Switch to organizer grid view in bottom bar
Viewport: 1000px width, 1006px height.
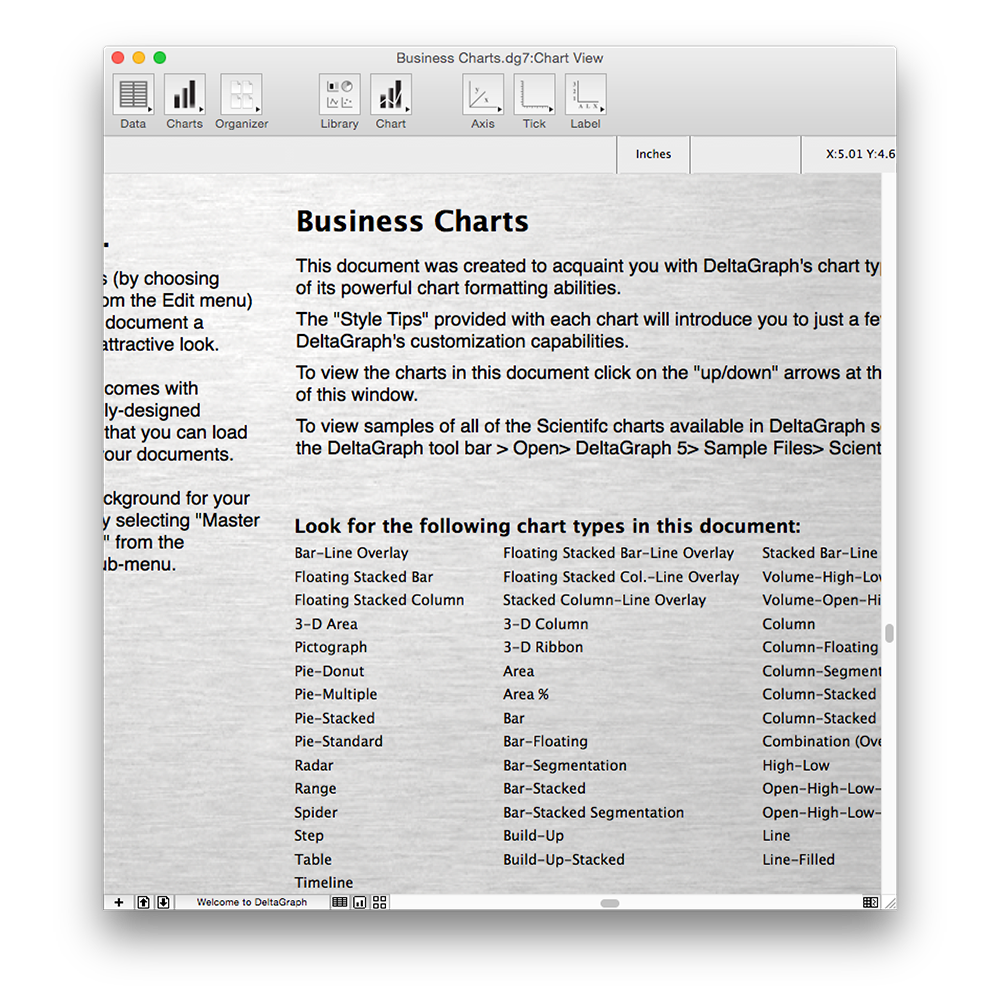(x=379, y=902)
